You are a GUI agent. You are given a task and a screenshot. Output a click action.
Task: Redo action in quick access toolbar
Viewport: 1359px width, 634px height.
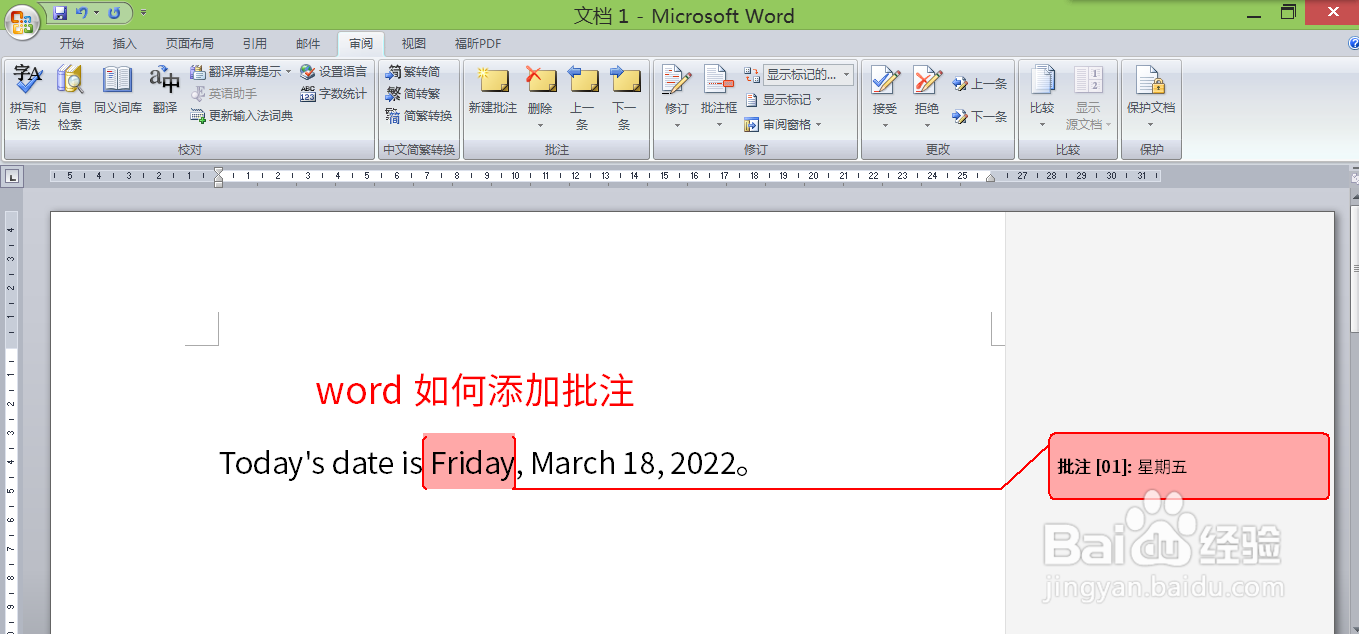click(x=114, y=13)
